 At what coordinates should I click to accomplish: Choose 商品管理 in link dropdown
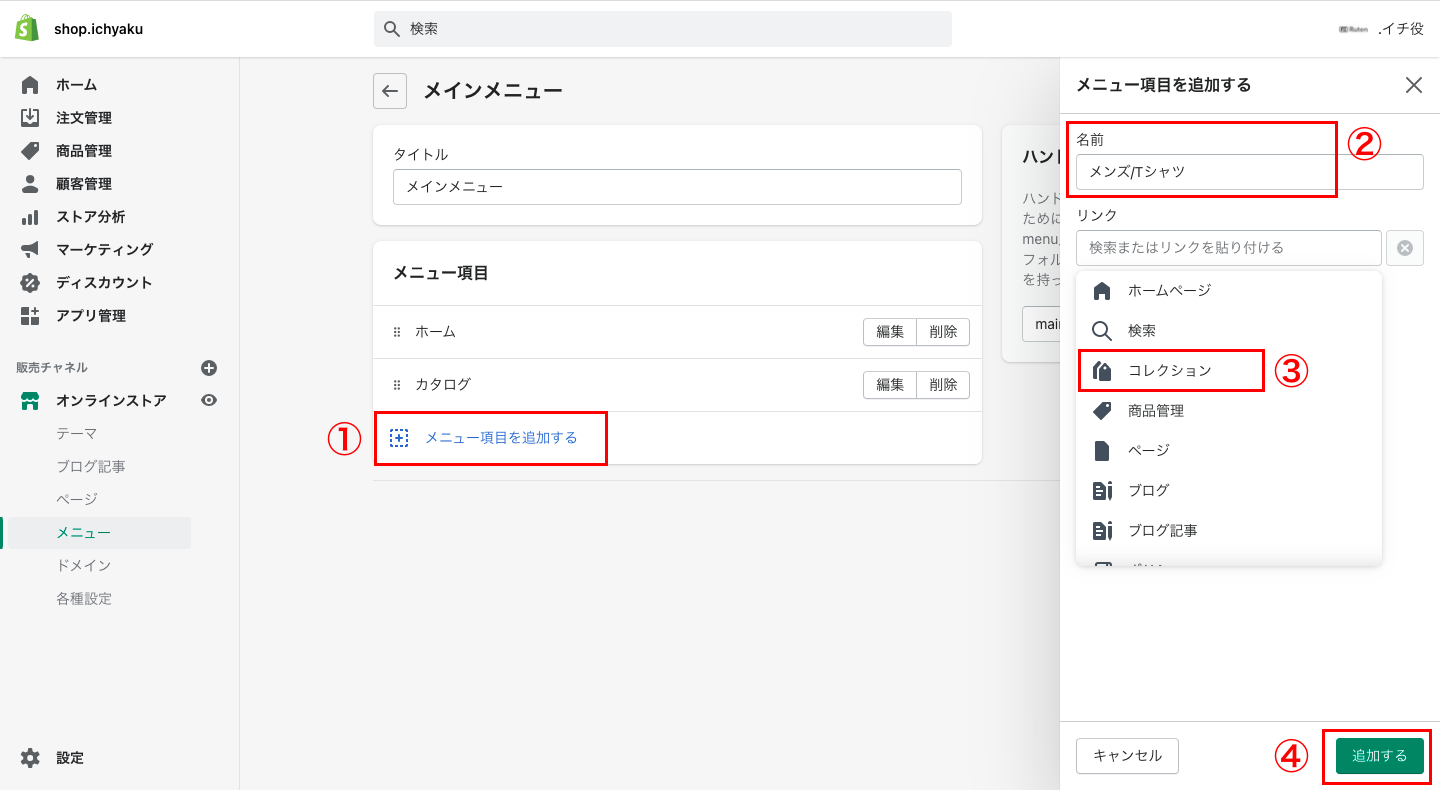(1229, 410)
